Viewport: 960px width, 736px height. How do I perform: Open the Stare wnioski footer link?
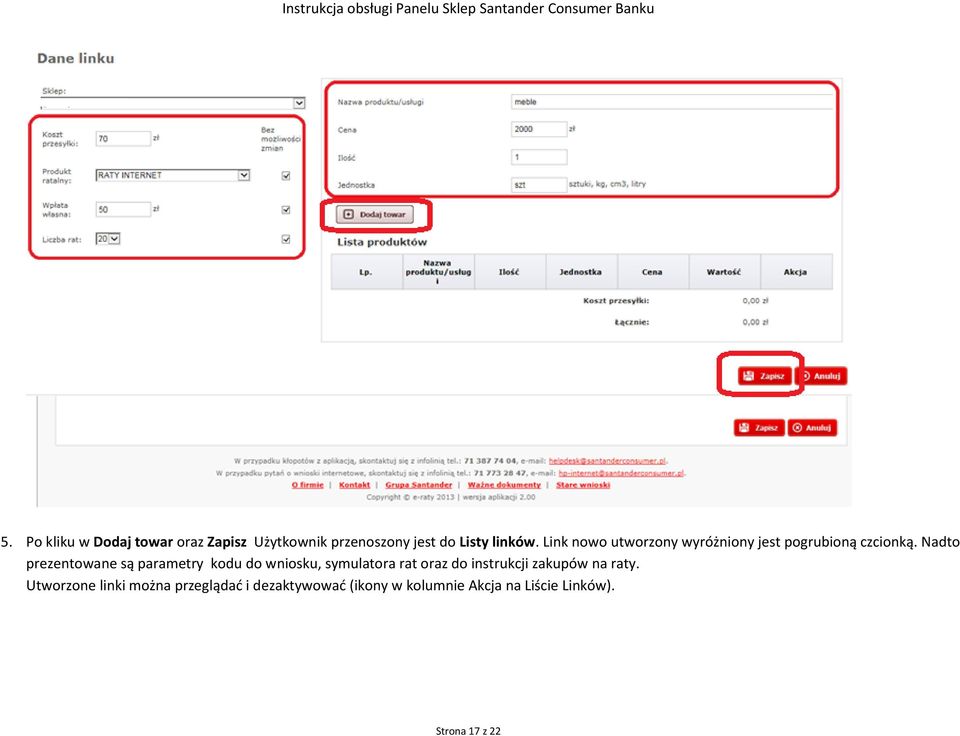(x=583, y=485)
